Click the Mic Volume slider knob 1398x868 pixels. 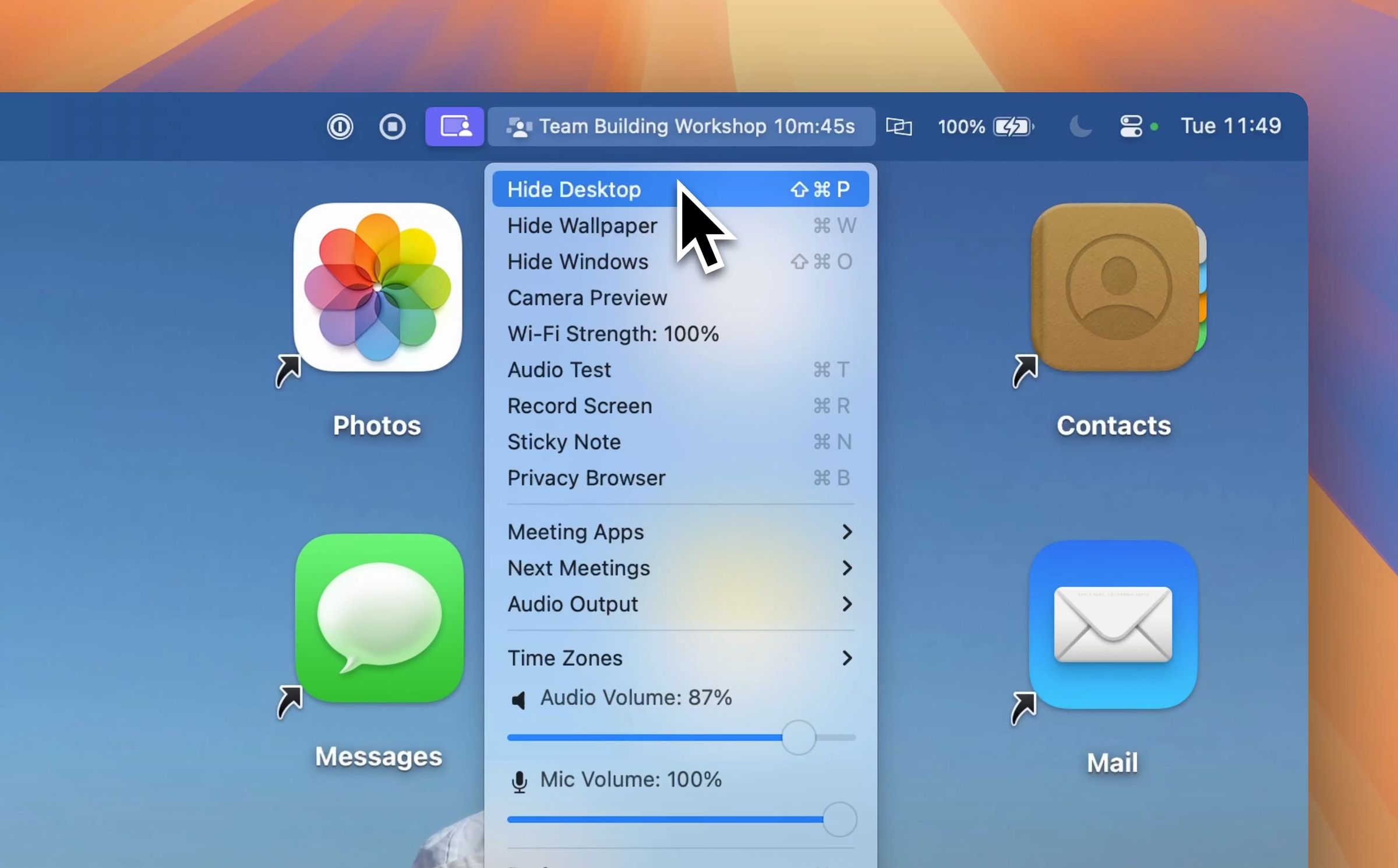[x=839, y=819]
